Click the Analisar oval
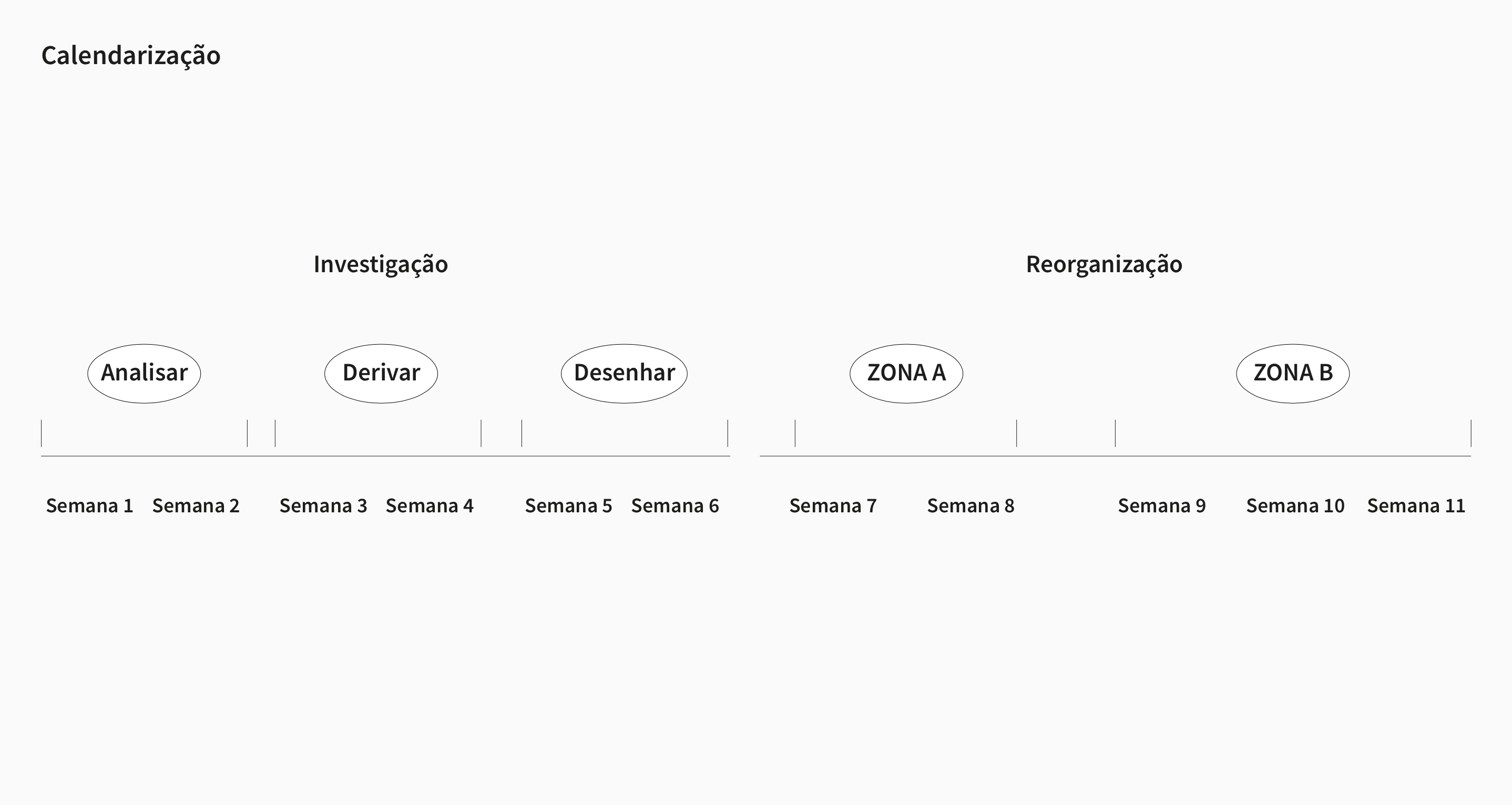Viewport: 1512px width, 805px height. click(145, 373)
